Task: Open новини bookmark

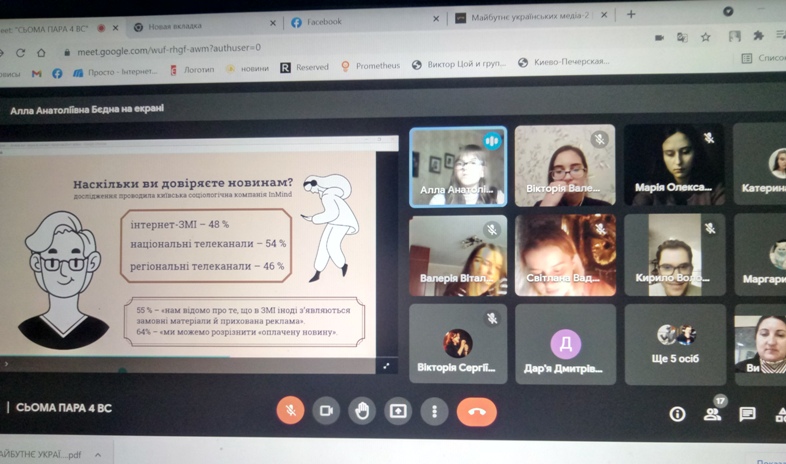Action: [248, 69]
